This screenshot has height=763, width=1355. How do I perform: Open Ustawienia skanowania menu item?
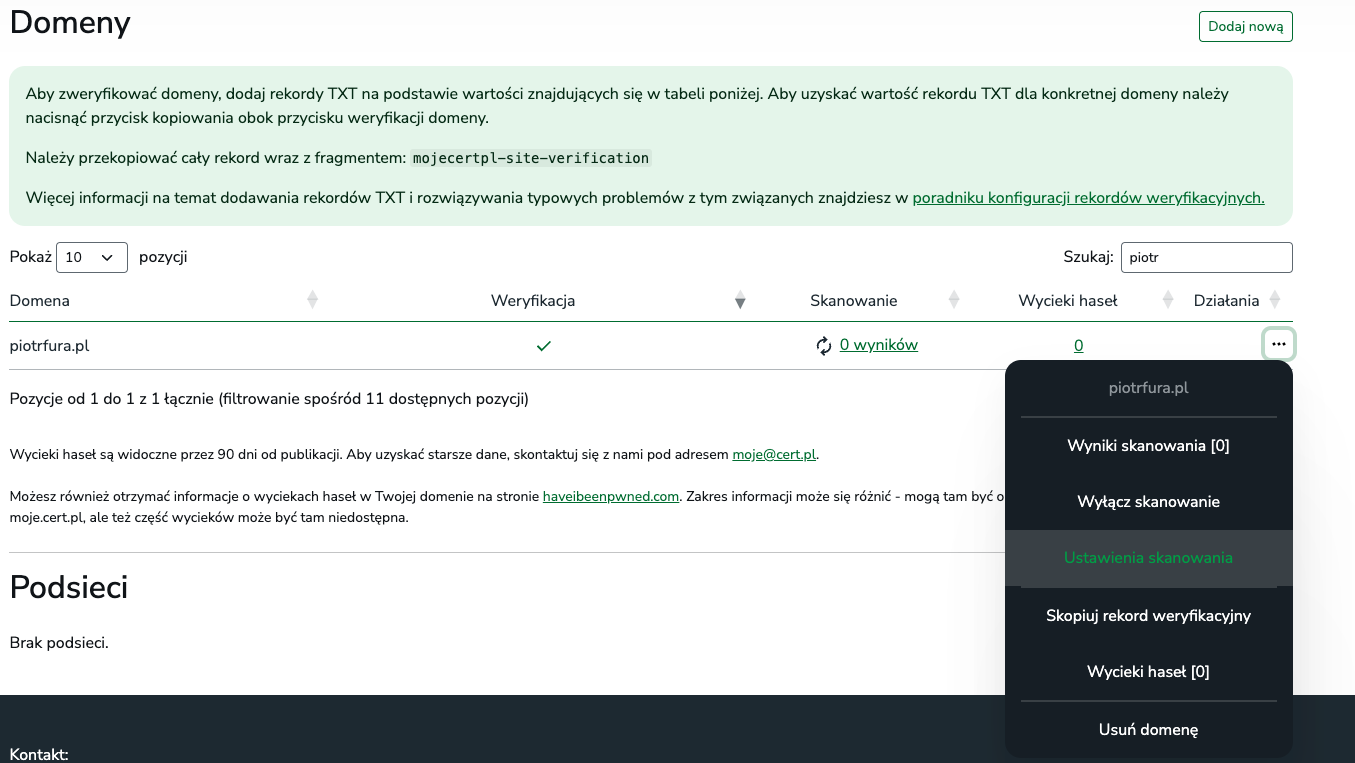tap(1148, 558)
